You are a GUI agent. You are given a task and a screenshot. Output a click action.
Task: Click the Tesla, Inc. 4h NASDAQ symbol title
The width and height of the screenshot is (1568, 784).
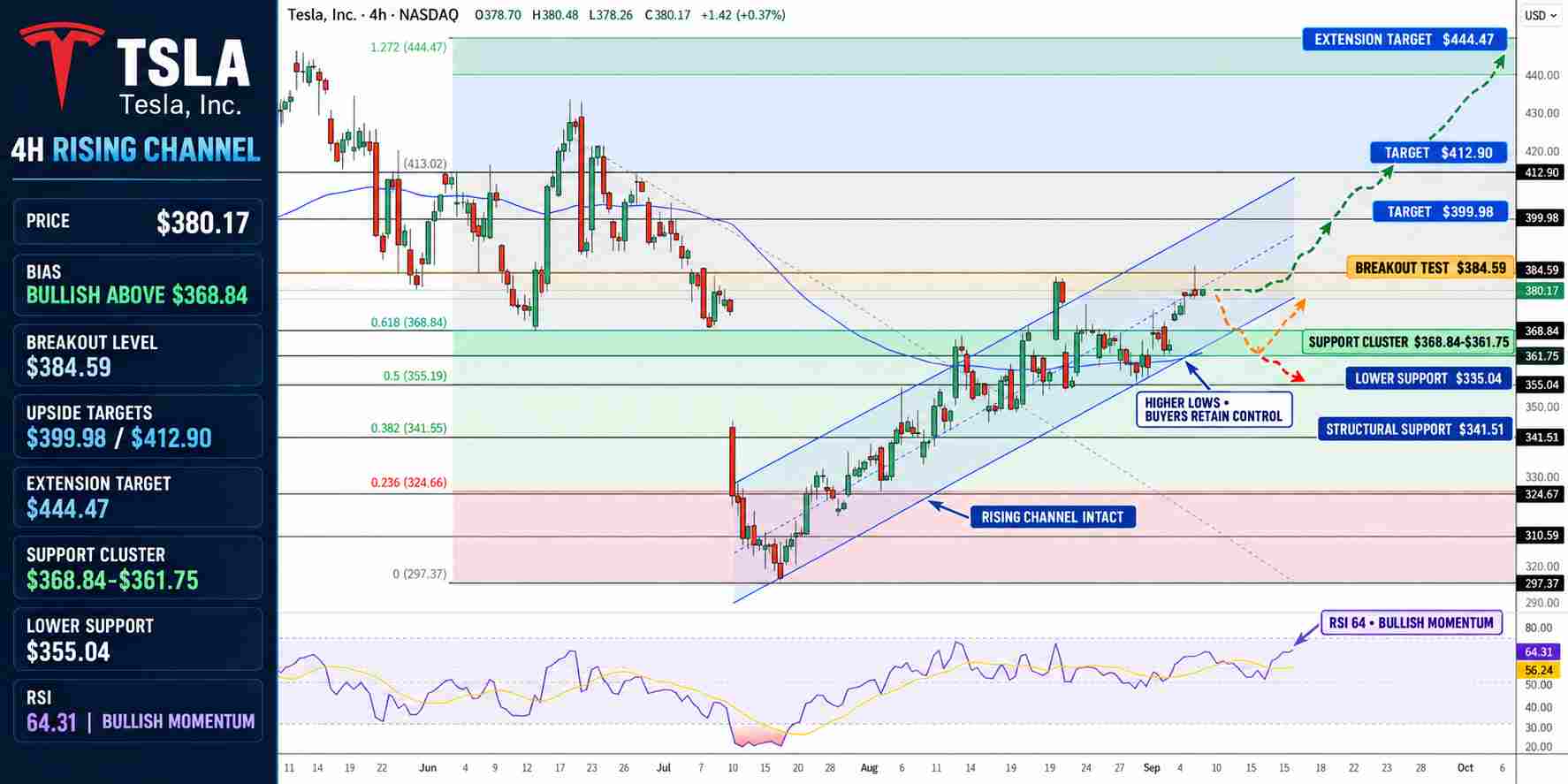tap(373, 15)
